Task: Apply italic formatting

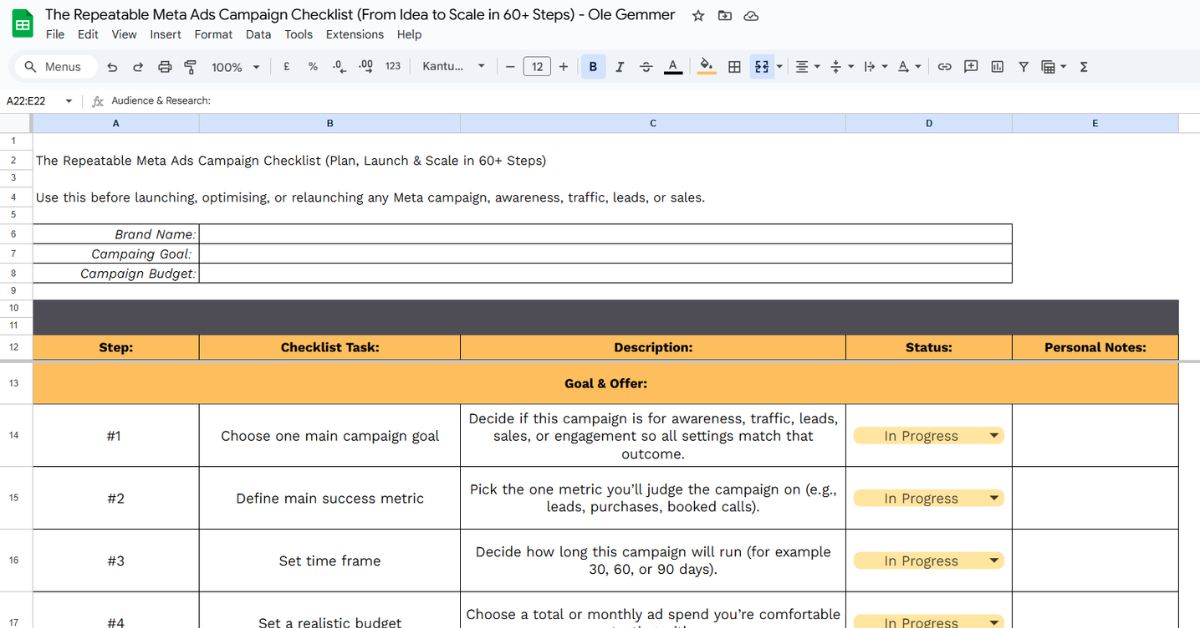Action: [620, 67]
